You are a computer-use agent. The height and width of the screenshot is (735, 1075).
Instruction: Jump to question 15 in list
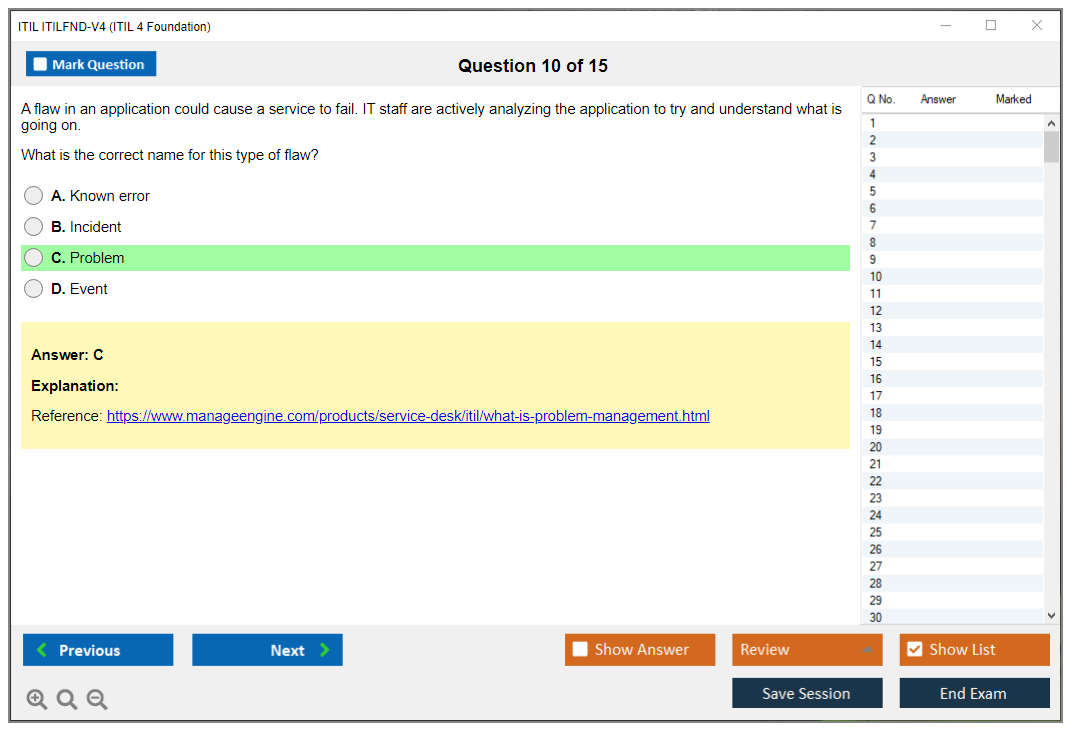(876, 362)
